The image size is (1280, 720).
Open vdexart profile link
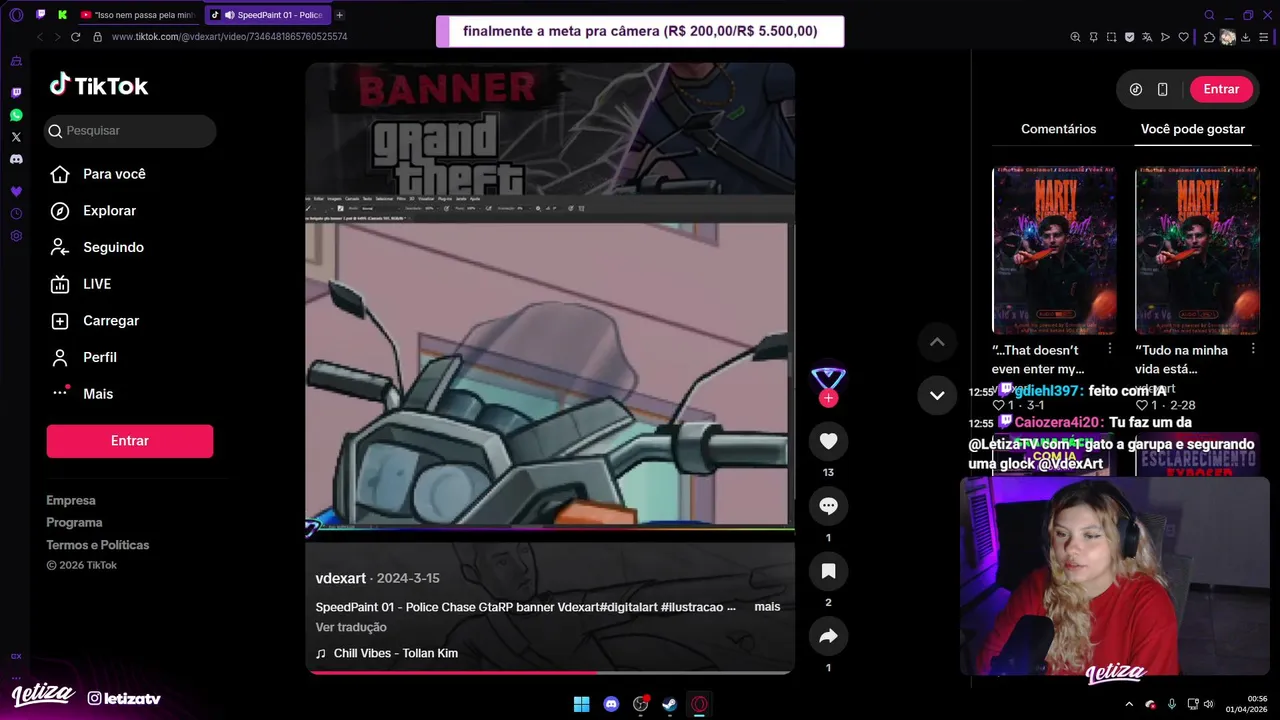tap(341, 578)
